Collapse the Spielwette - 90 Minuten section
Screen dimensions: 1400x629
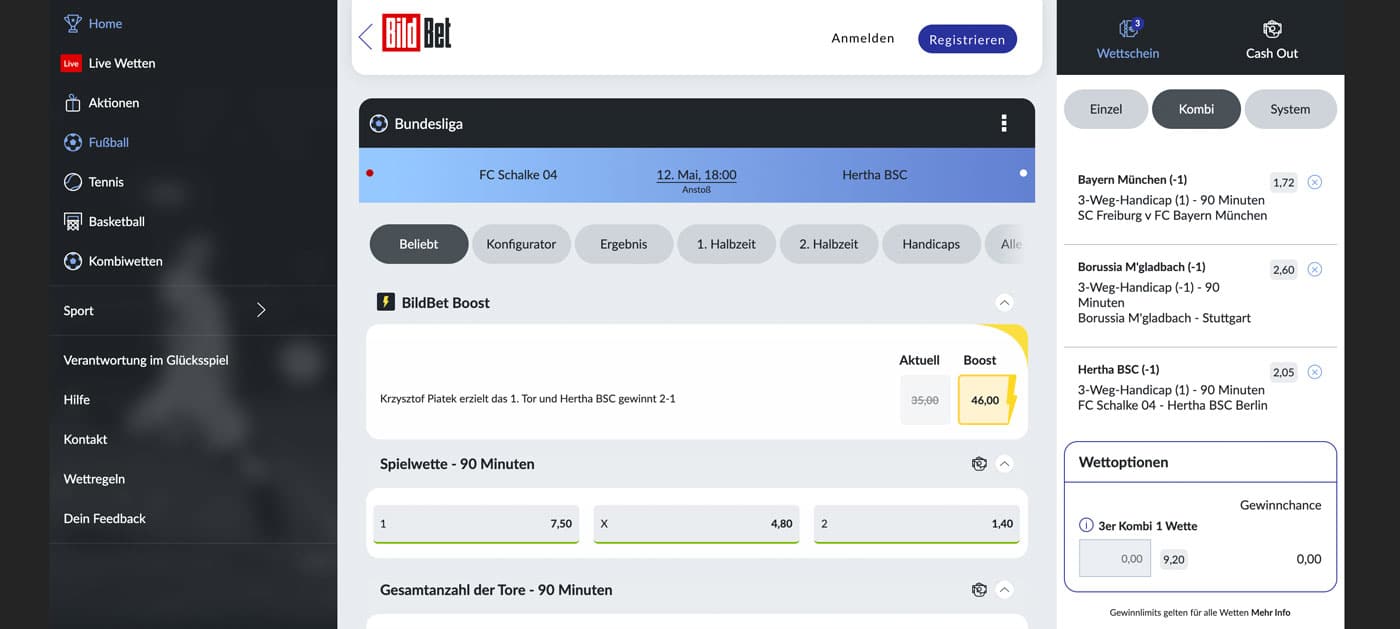click(1005, 464)
